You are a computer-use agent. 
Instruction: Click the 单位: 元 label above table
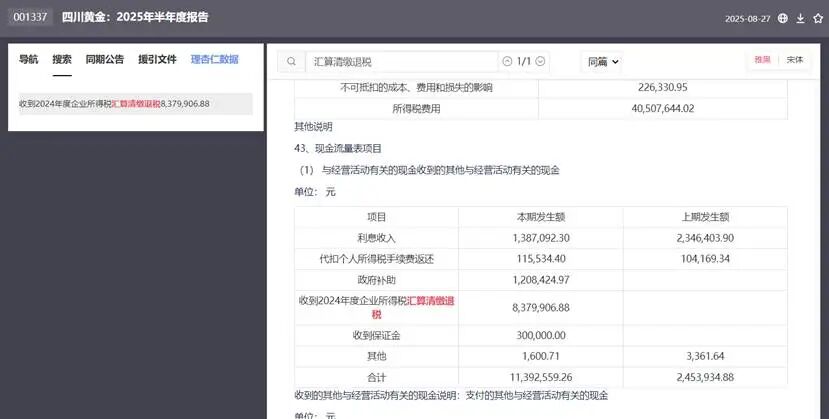pos(315,192)
